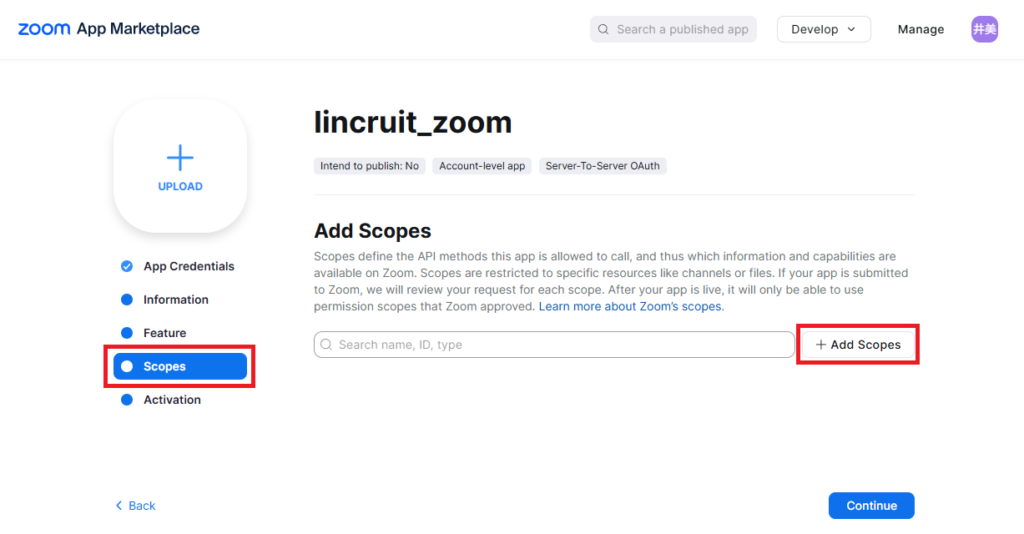Go to the Activation step

point(171,400)
